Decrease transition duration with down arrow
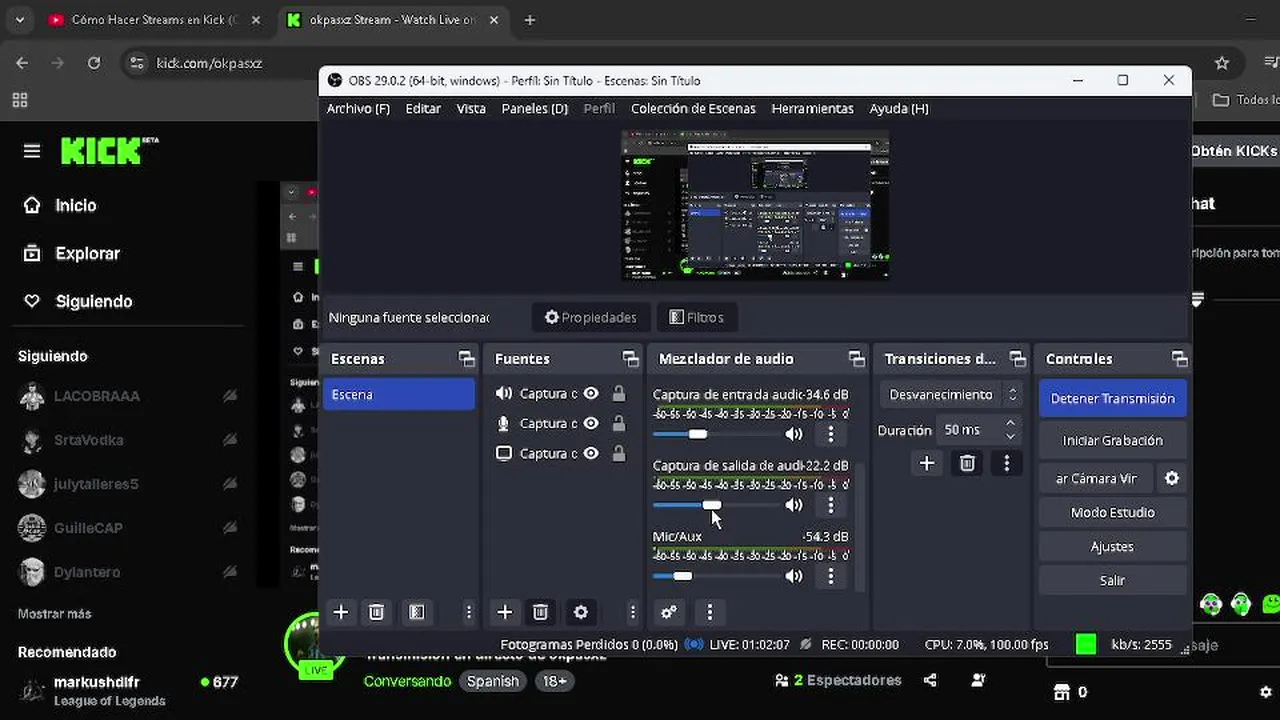The height and width of the screenshot is (720, 1280). pos(1010,436)
